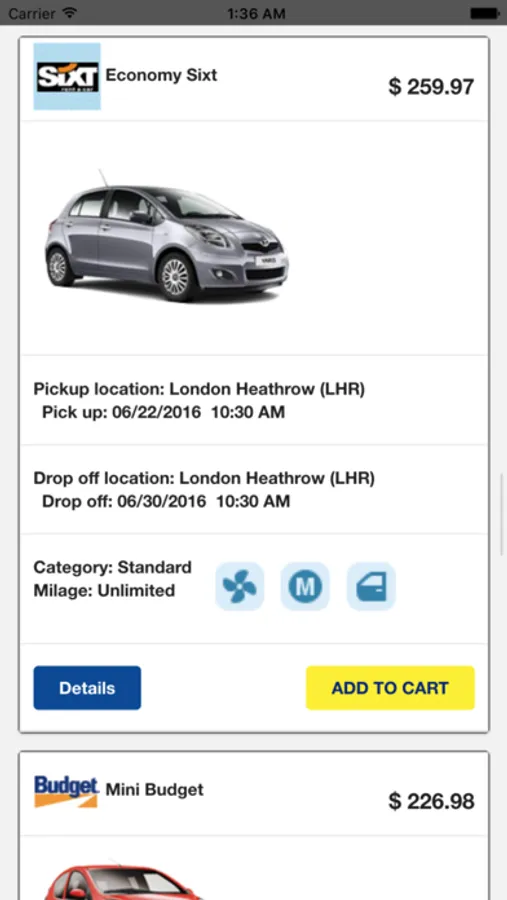Tap the Sixt rent a car logo

click(67, 76)
